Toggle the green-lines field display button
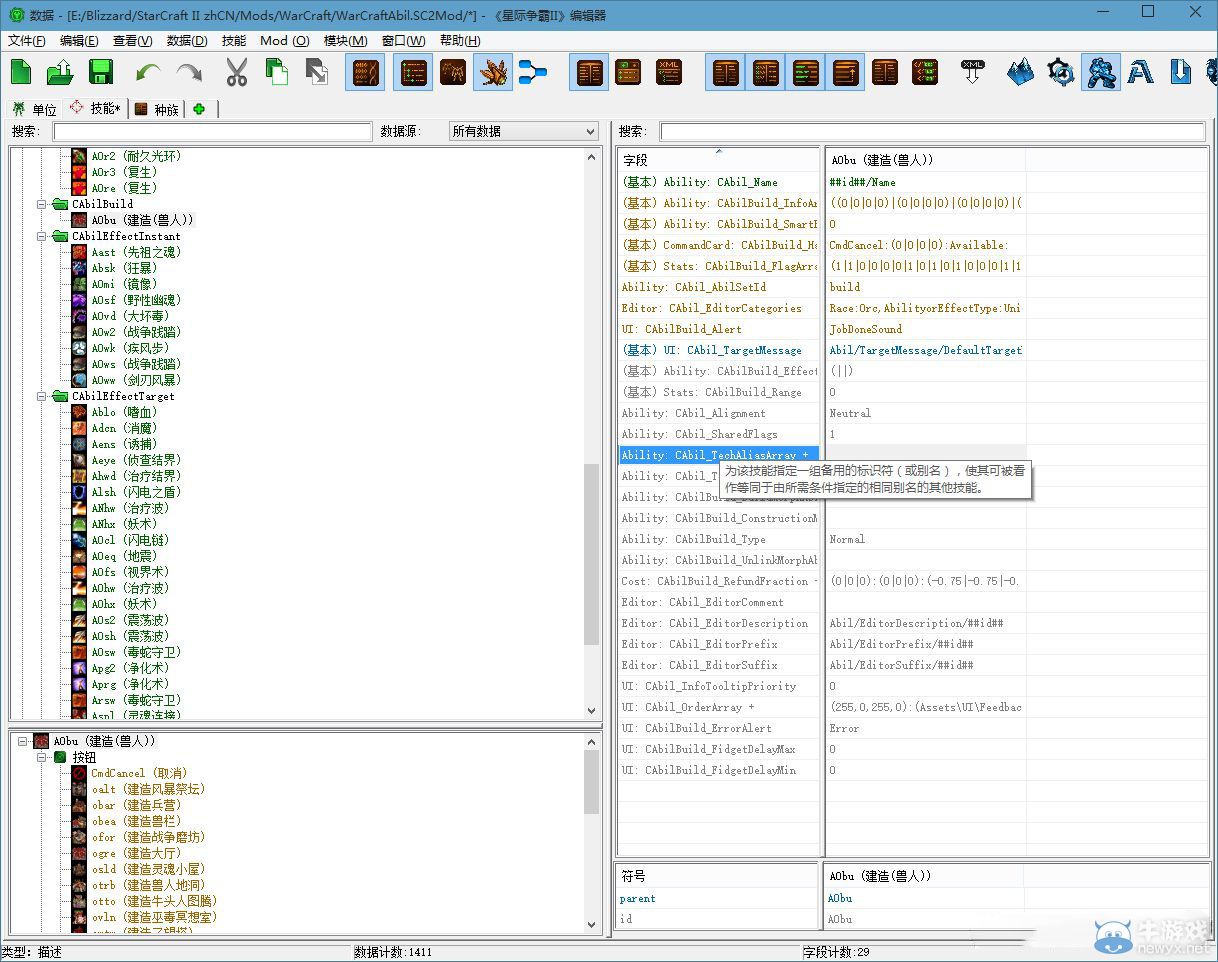 [x=805, y=72]
